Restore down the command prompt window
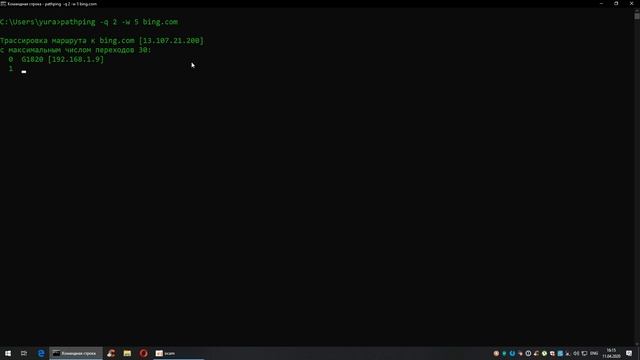Image resolution: width=640 pixels, height=360 pixels. 616,4
